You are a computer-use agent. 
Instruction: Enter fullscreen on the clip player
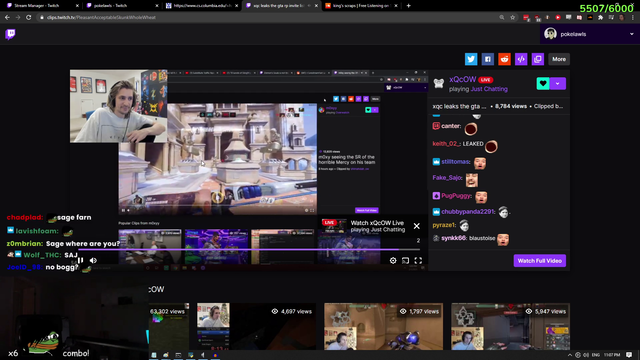point(418,260)
